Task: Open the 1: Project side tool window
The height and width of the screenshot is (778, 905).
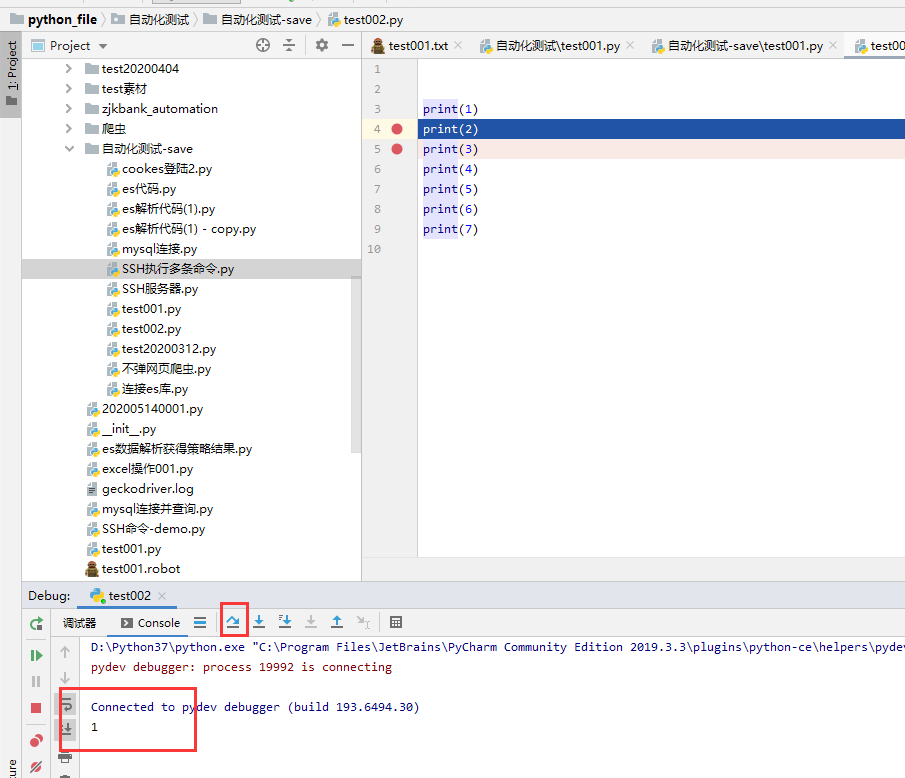Action: click(11, 74)
